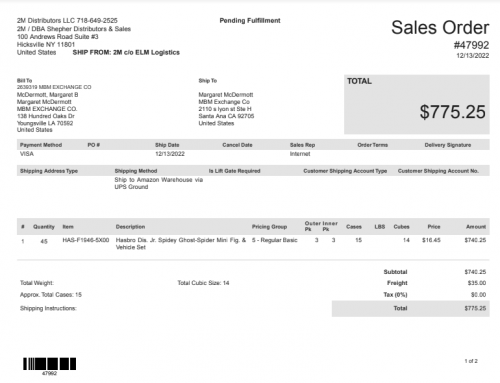Click 2M Distributors LLC 718-649-2525 line

[67, 21]
